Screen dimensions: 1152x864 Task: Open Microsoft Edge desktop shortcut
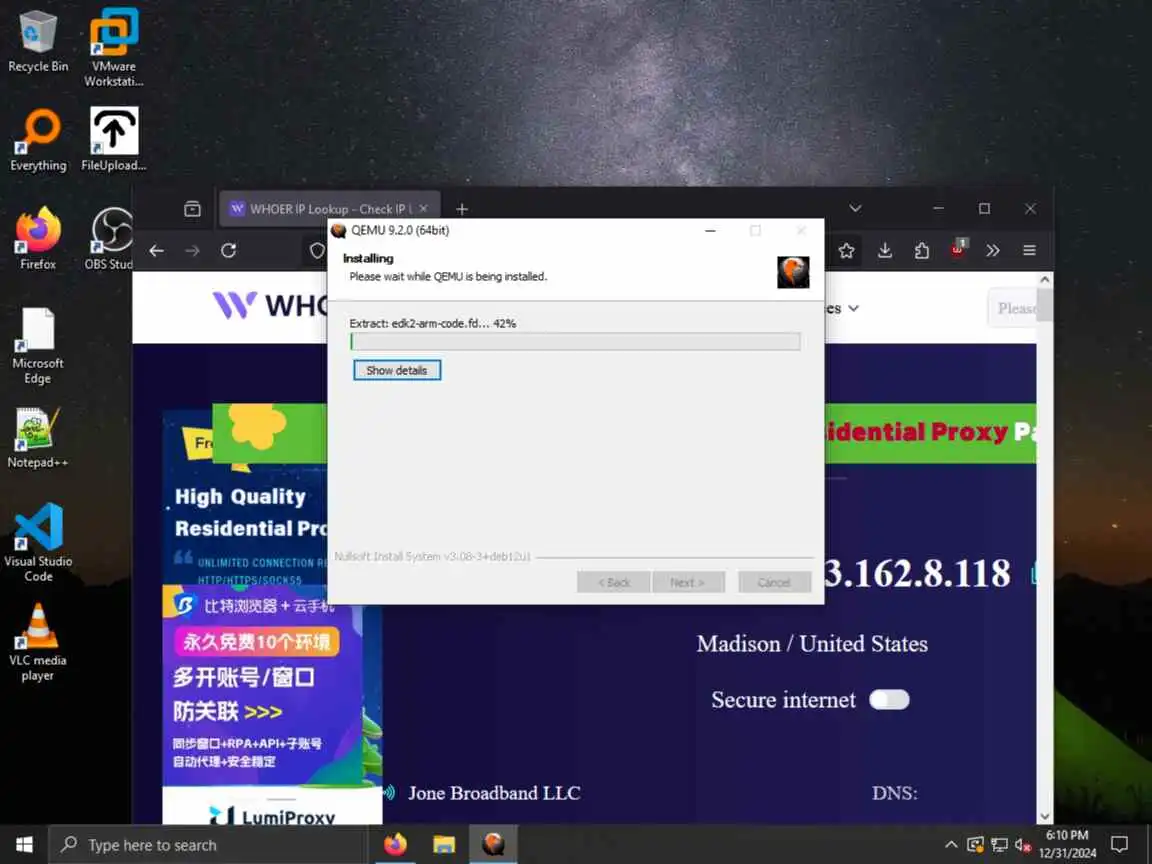point(37,345)
